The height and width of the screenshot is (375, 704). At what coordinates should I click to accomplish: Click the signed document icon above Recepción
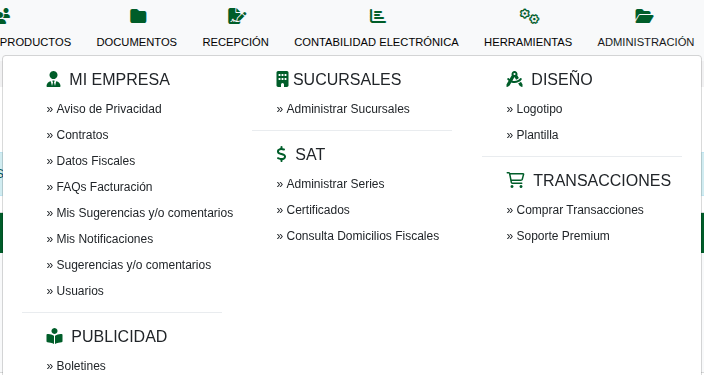(237, 16)
